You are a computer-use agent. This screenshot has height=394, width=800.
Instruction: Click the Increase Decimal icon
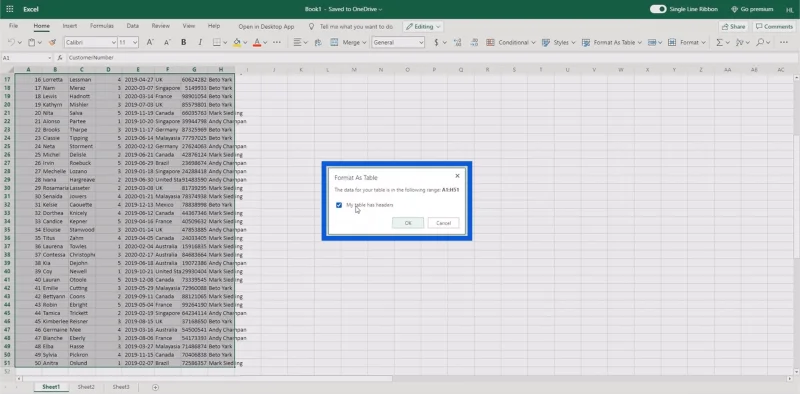click(x=457, y=42)
